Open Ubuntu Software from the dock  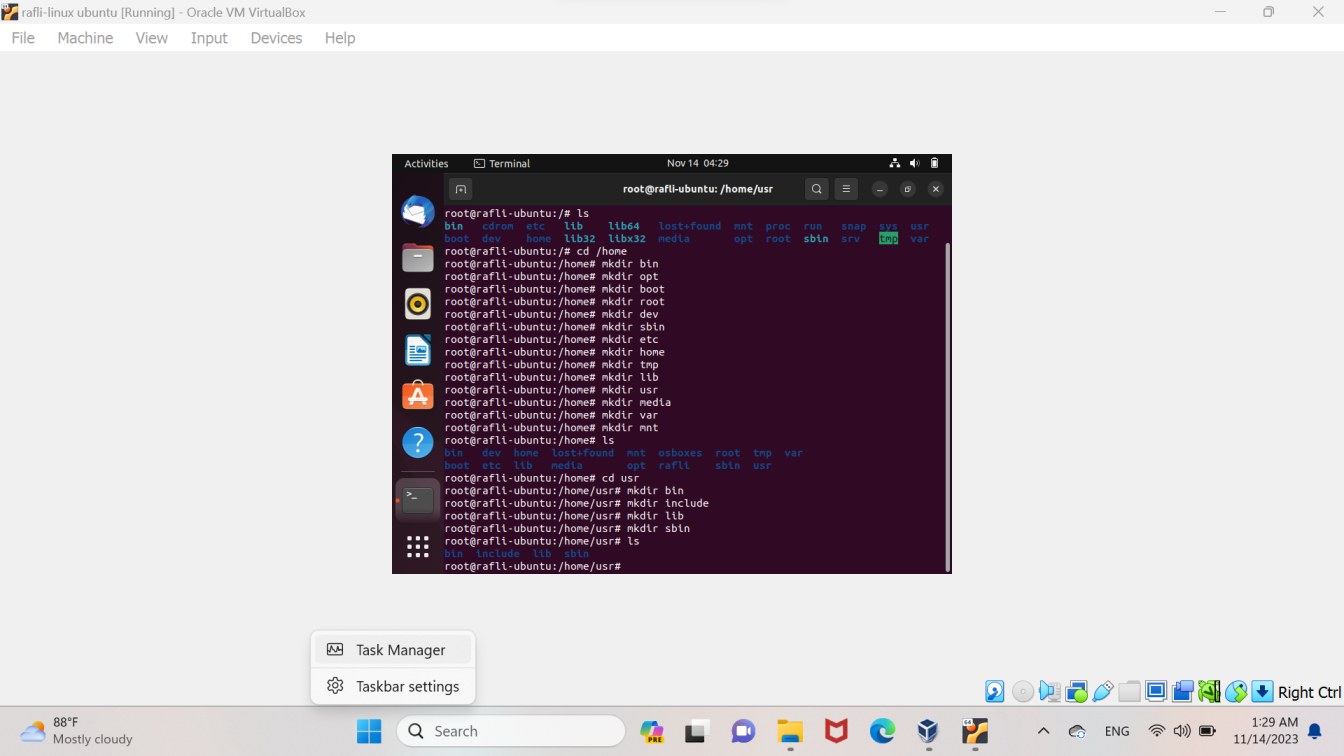click(x=418, y=396)
